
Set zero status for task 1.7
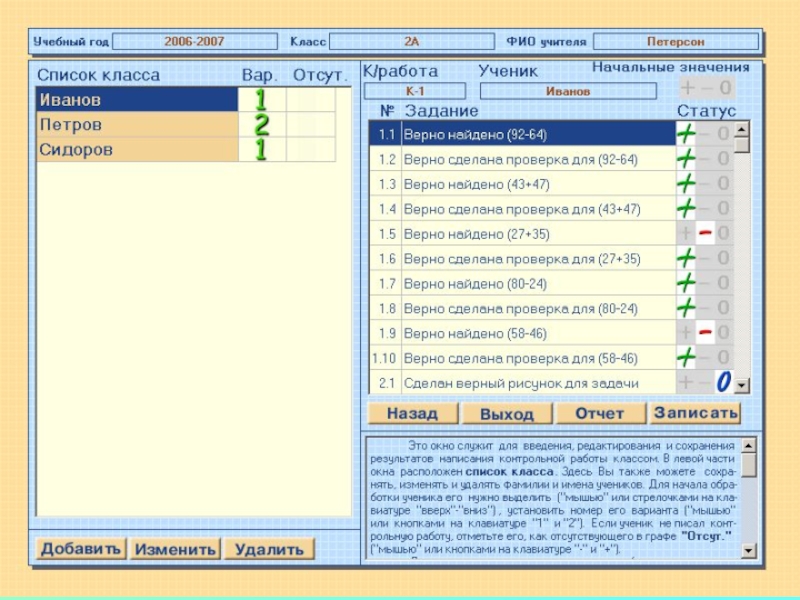pyautogui.click(x=723, y=283)
